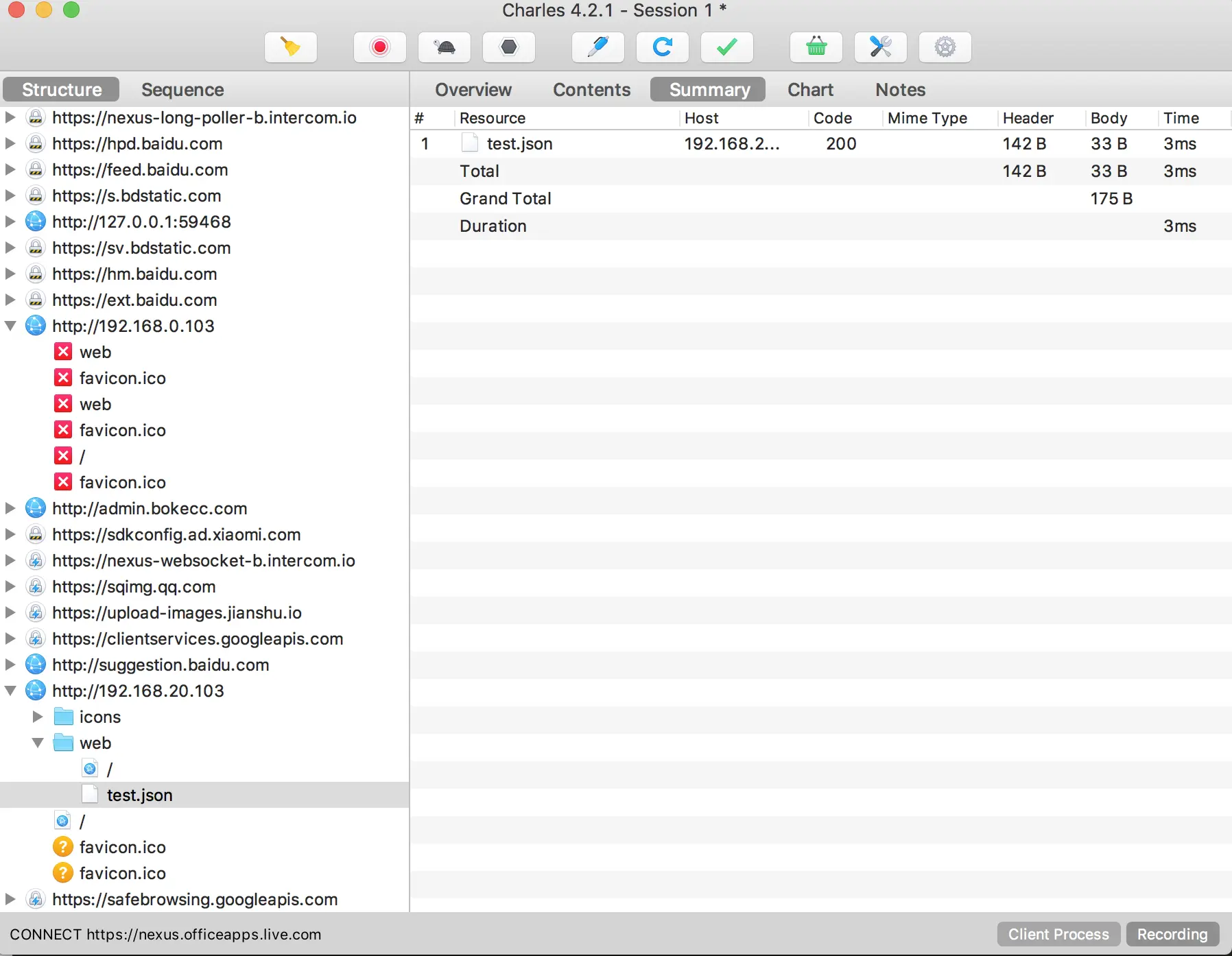Collapse the http://192.168.0.103 node
The image size is (1232, 956).
[x=10, y=326]
